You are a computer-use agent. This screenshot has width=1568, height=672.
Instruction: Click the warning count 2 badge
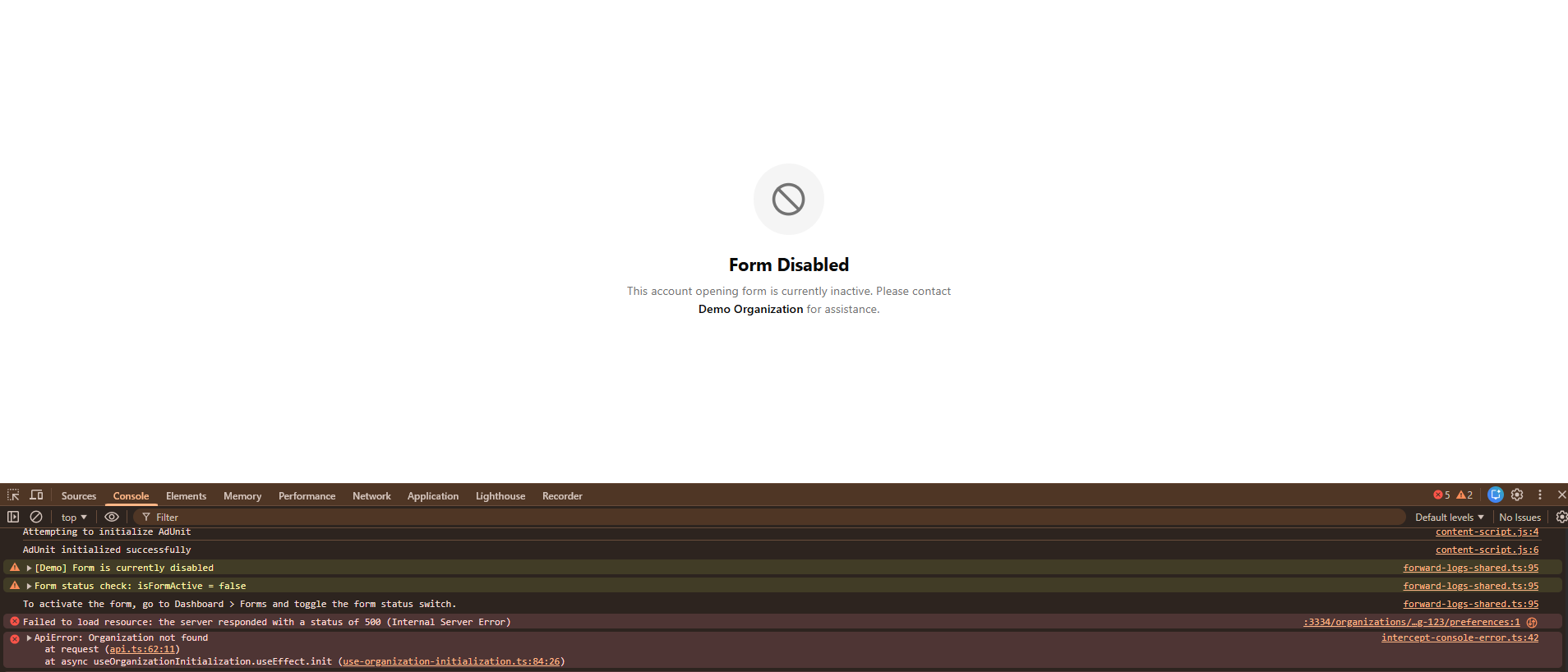tap(1464, 495)
